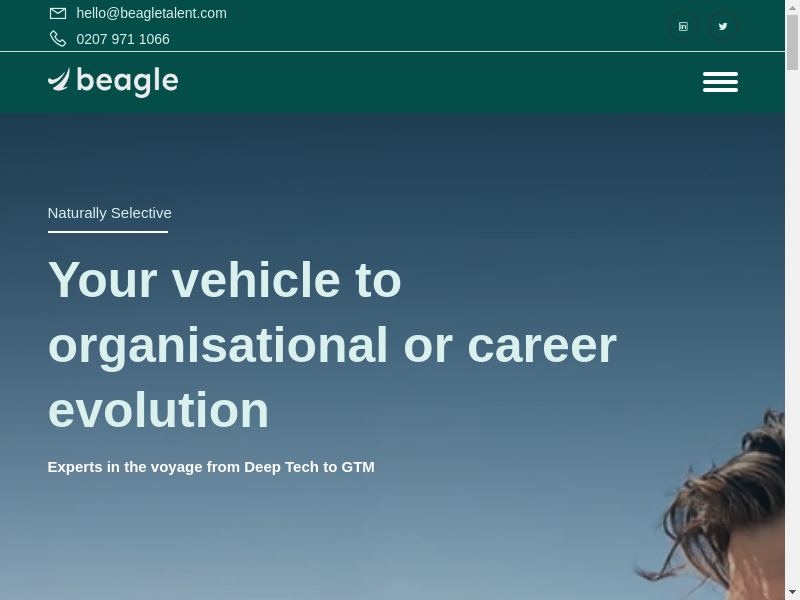Click the scrollbar down arrow

tap(792, 592)
